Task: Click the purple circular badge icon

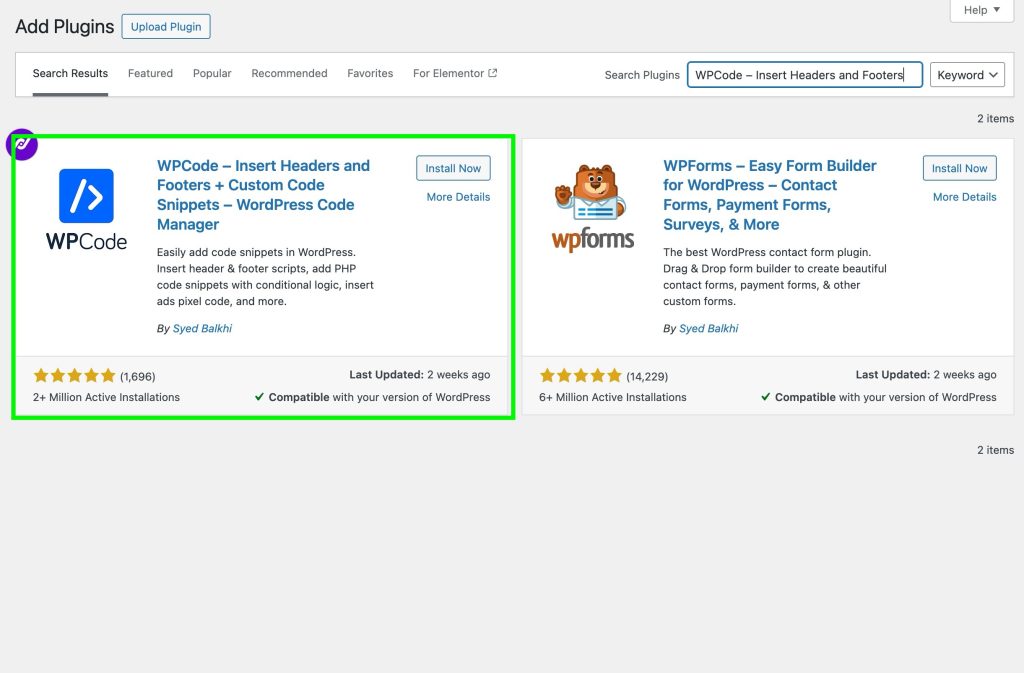Action: [22, 144]
